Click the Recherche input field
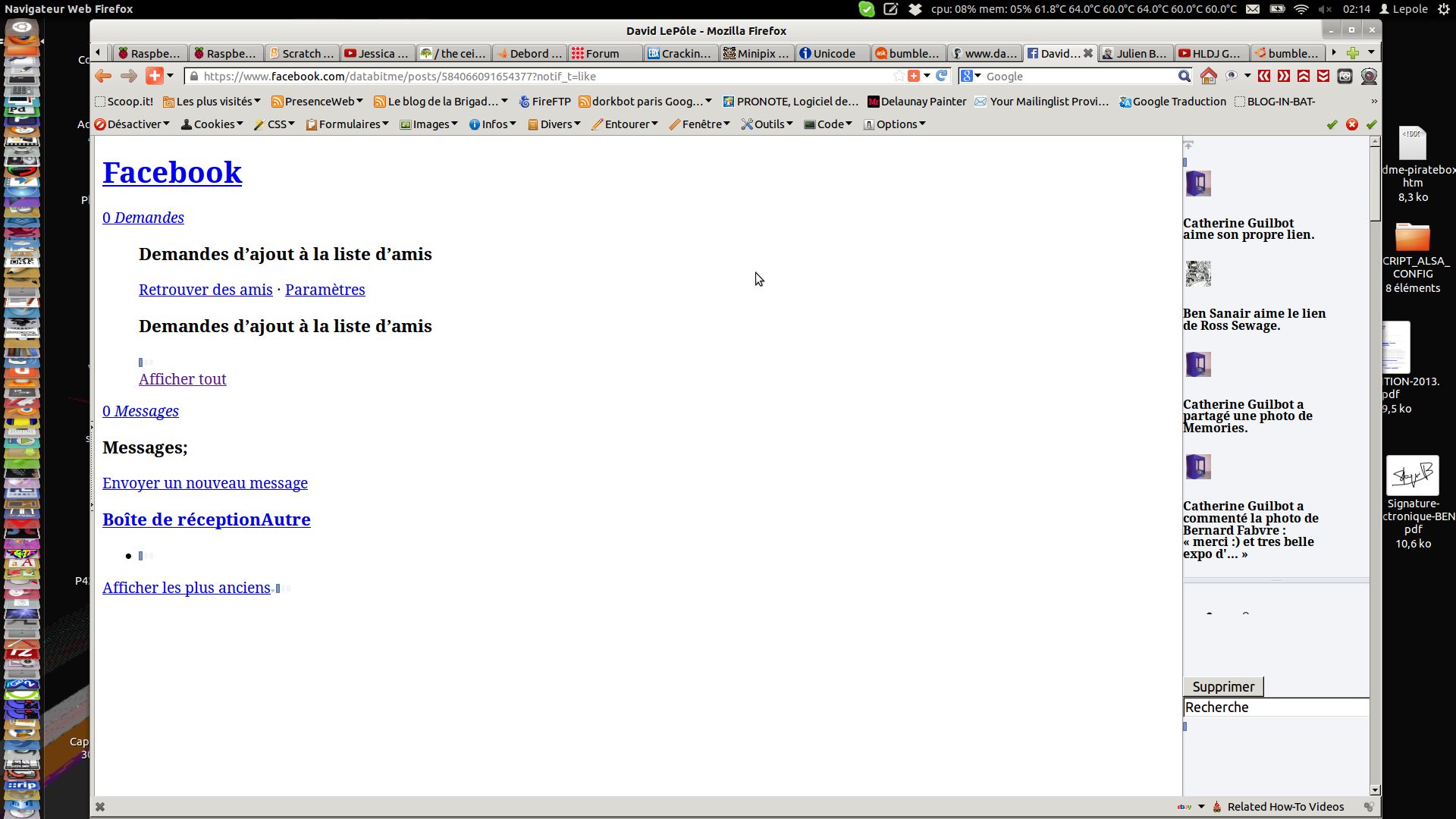1456x819 pixels. [1276, 707]
